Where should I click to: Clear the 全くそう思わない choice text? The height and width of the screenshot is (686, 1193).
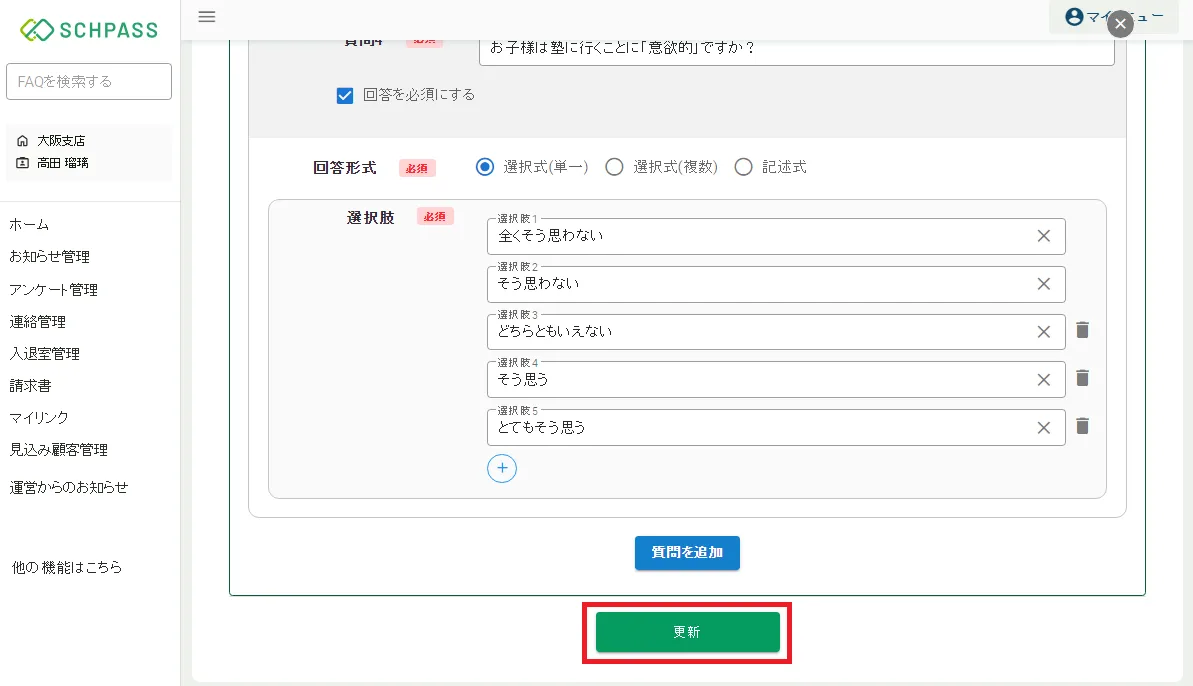pyautogui.click(x=1044, y=236)
